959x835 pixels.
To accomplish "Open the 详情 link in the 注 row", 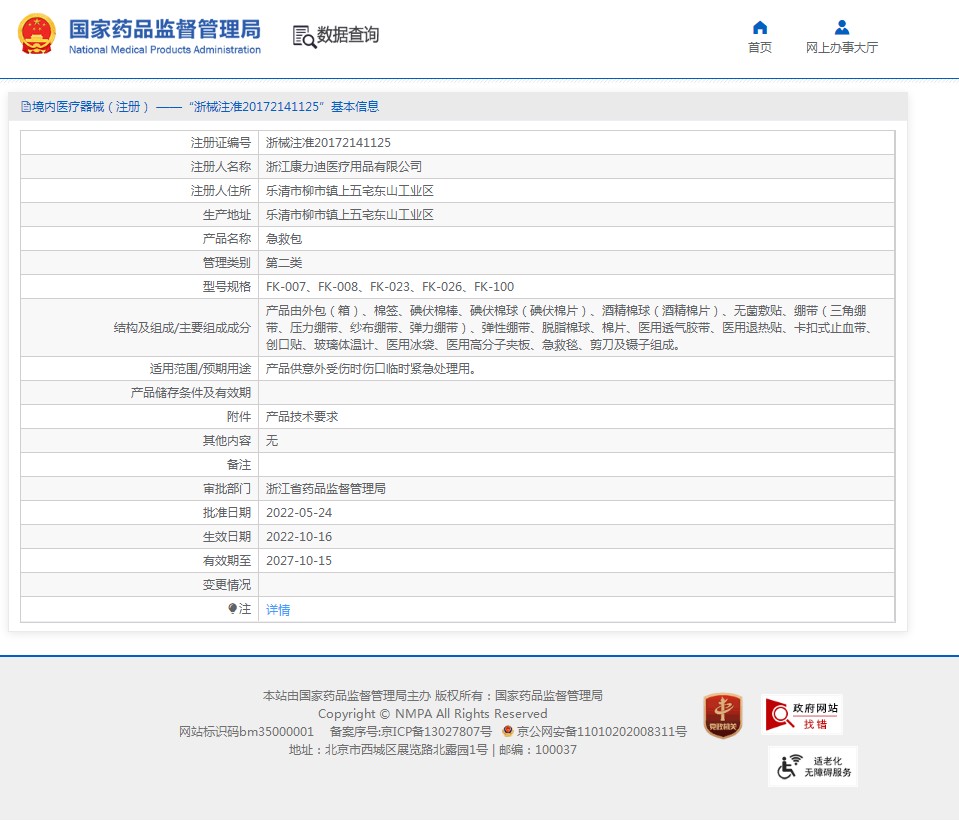I will pos(278,610).
